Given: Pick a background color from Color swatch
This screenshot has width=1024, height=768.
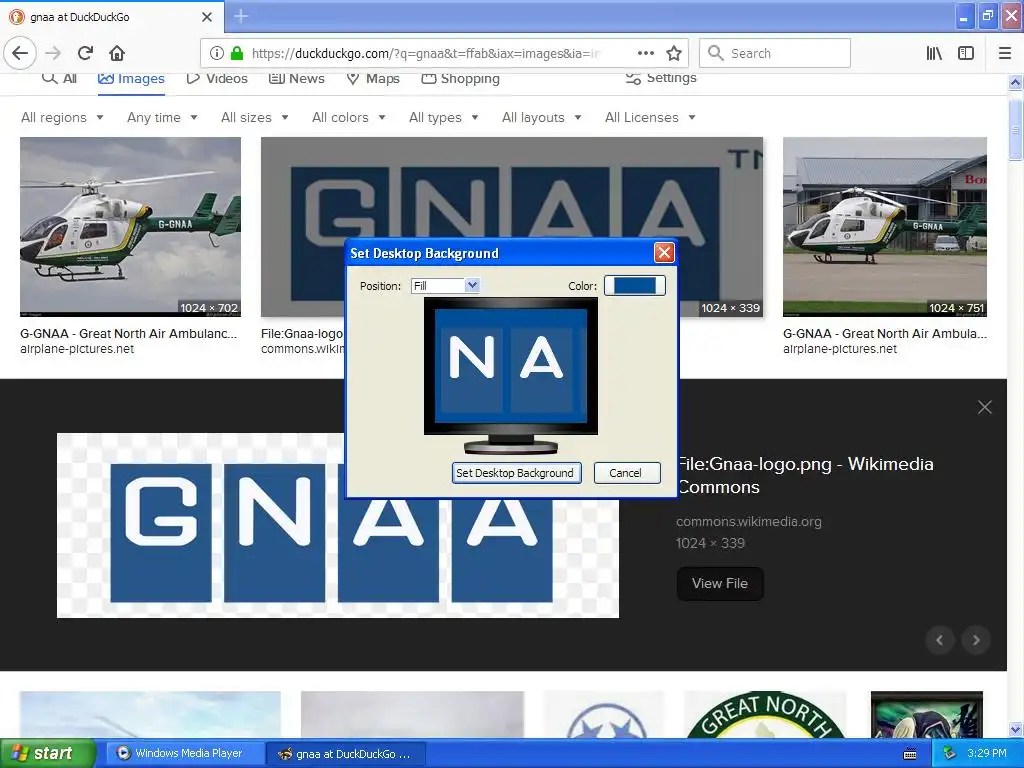Looking at the screenshot, I should (635, 285).
